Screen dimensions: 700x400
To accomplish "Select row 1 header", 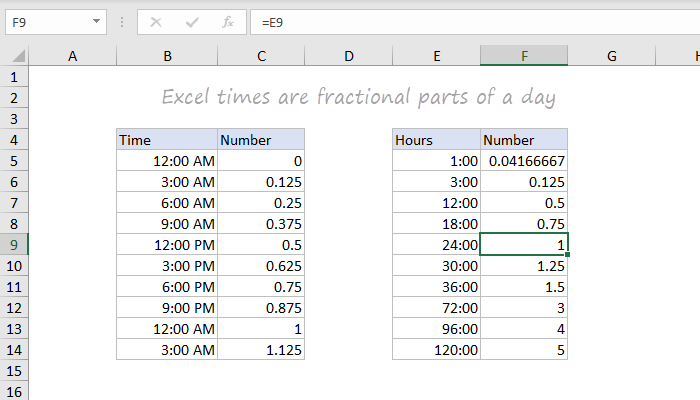I will (x=14, y=77).
